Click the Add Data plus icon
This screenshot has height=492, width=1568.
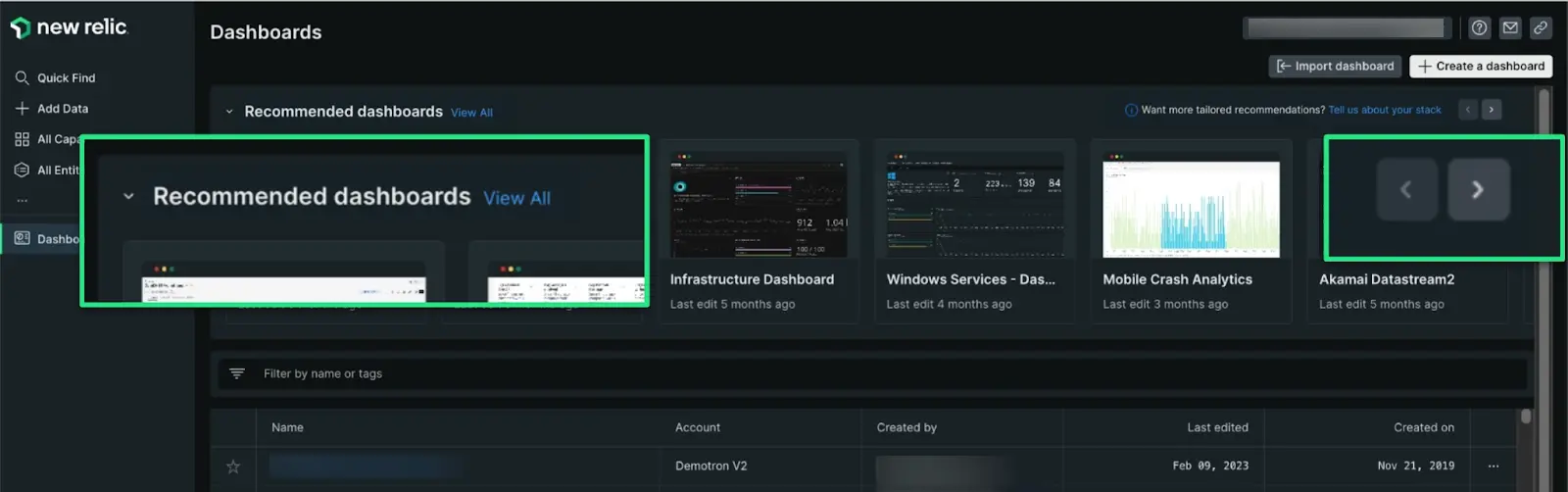click(22, 109)
